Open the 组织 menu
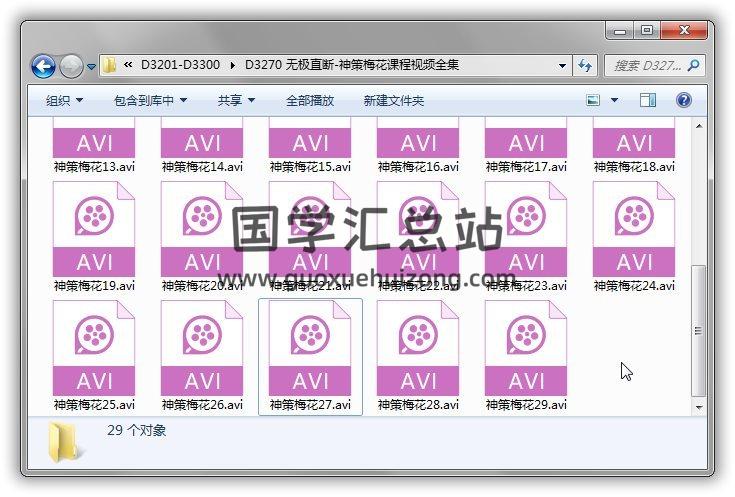The height and width of the screenshot is (497, 735). click(64, 100)
